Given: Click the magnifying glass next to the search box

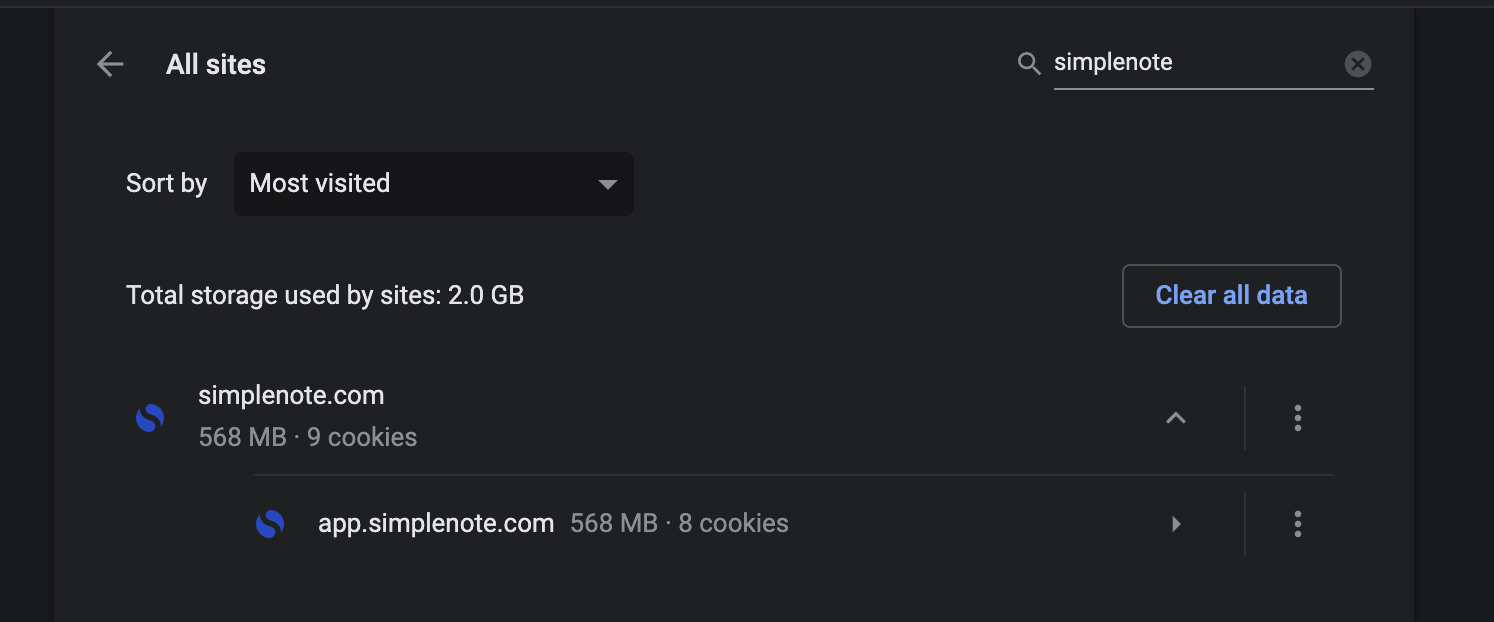Looking at the screenshot, I should [1028, 62].
